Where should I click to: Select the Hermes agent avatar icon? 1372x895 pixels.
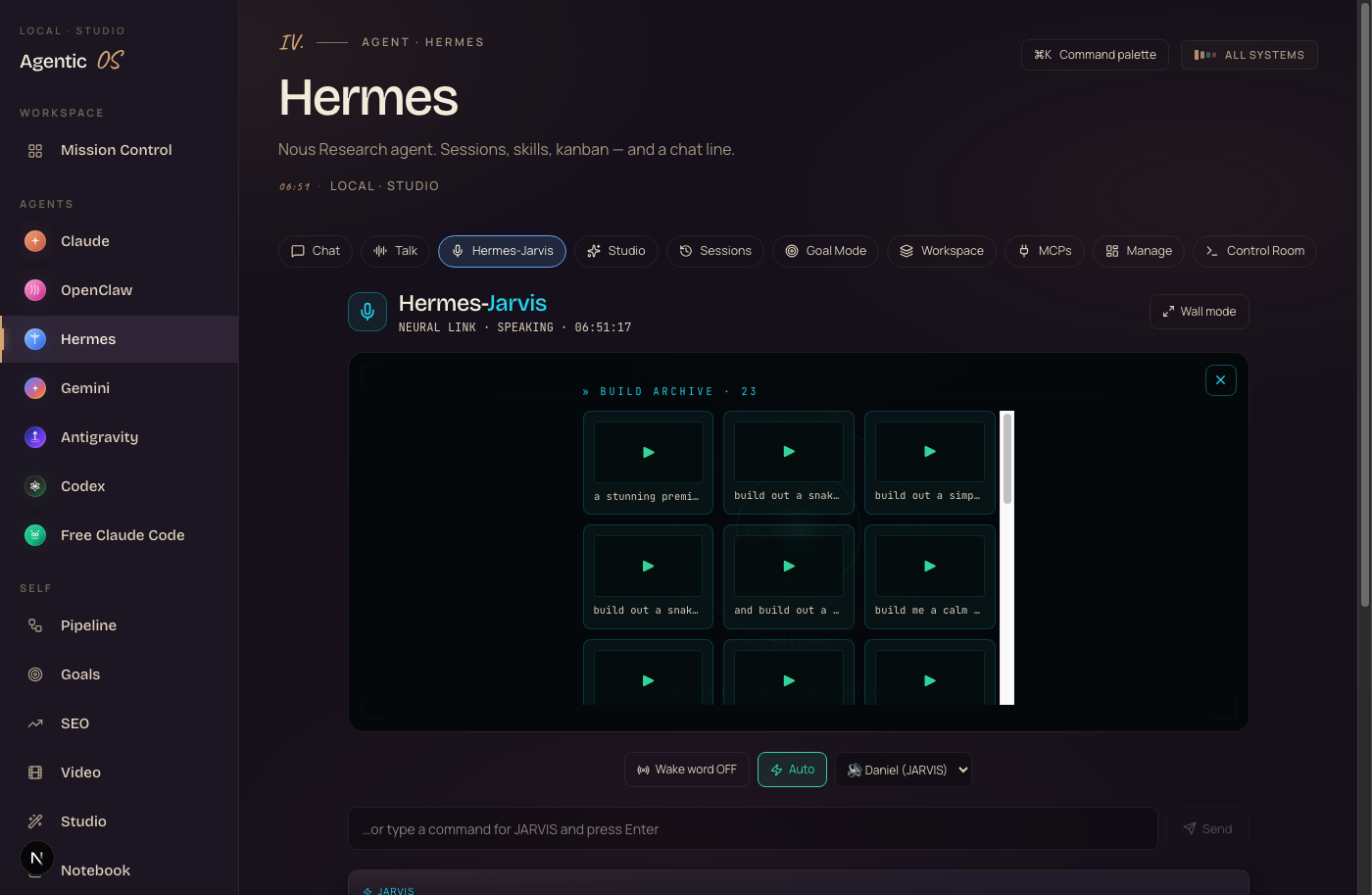point(35,339)
